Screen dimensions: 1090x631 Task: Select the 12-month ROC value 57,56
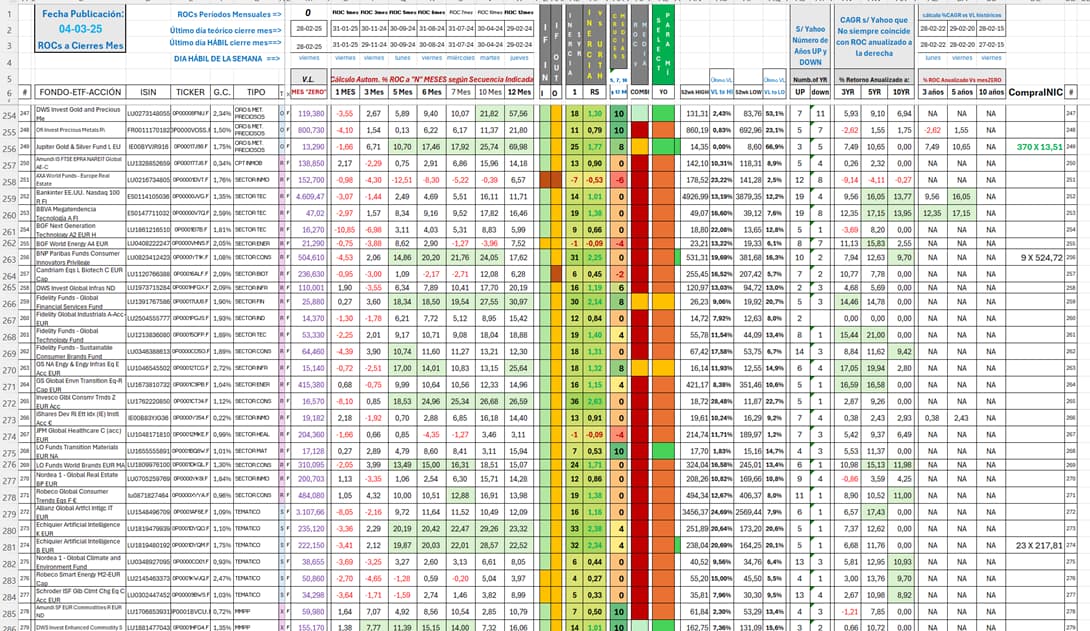click(519, 113)
